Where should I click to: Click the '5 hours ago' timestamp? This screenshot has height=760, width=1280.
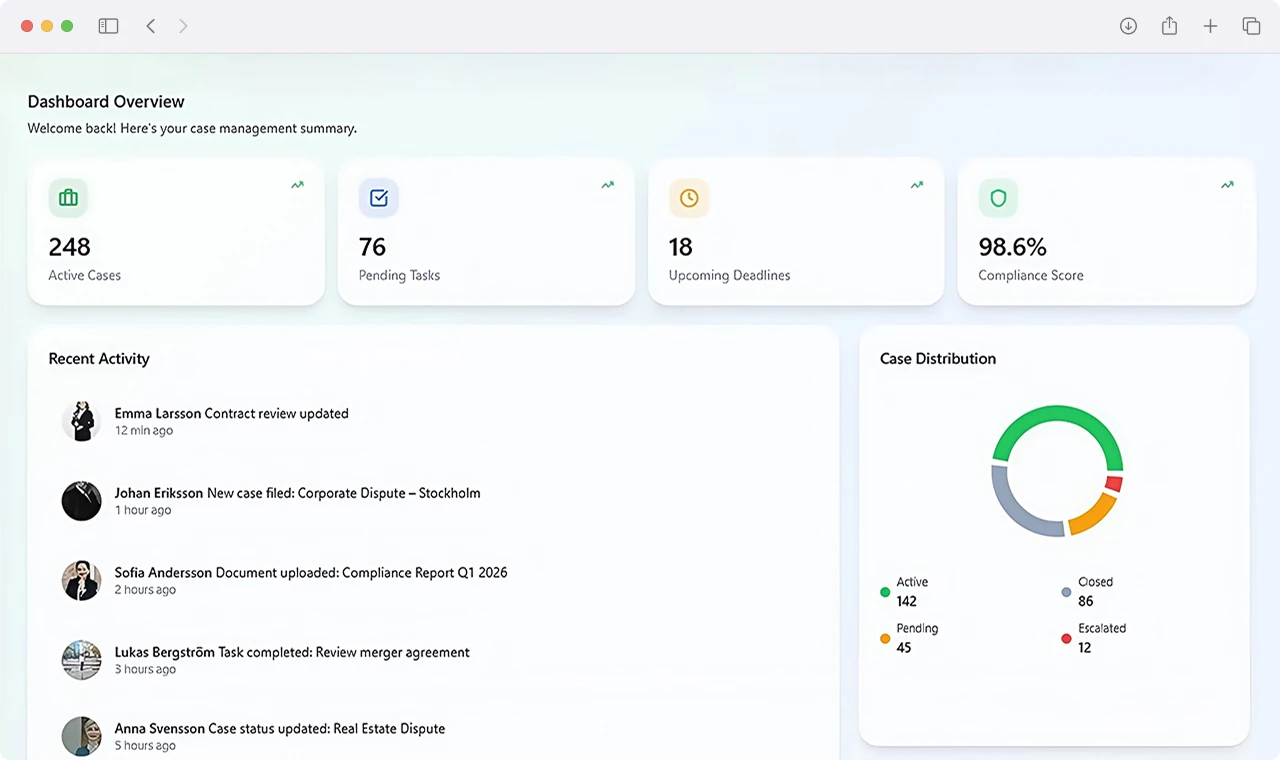click(145, 746)
